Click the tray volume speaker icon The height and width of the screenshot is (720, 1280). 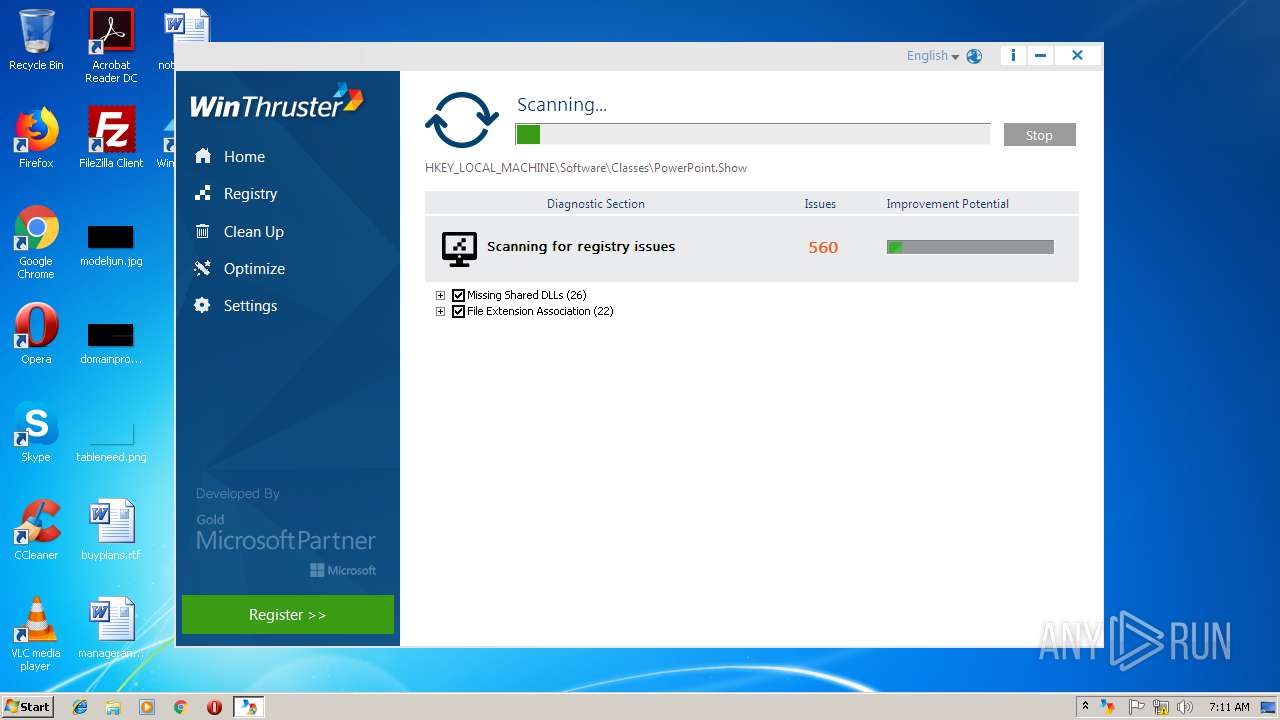[x=1185, y=707]
